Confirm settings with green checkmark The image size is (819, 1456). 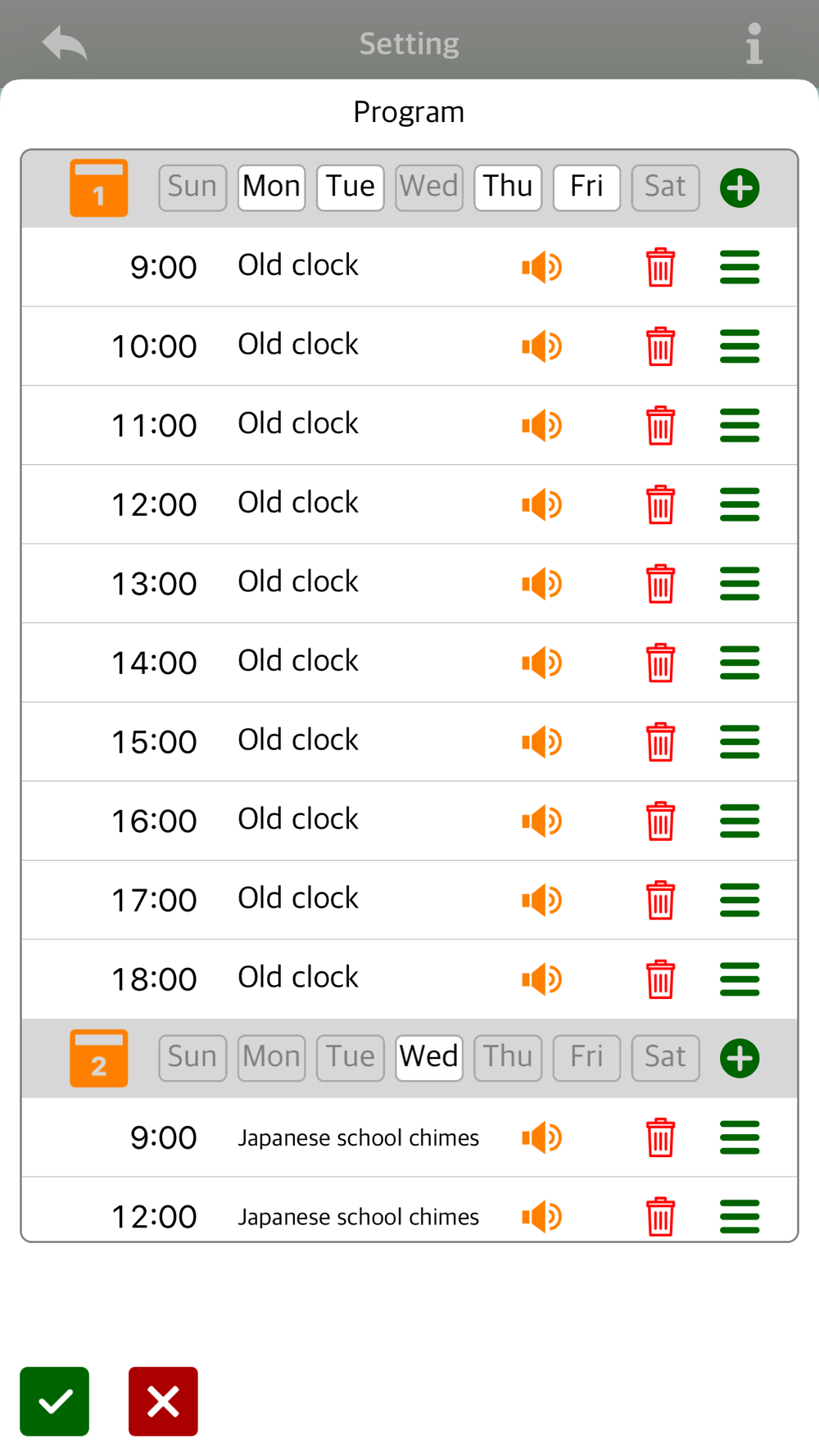(55, 1401)
